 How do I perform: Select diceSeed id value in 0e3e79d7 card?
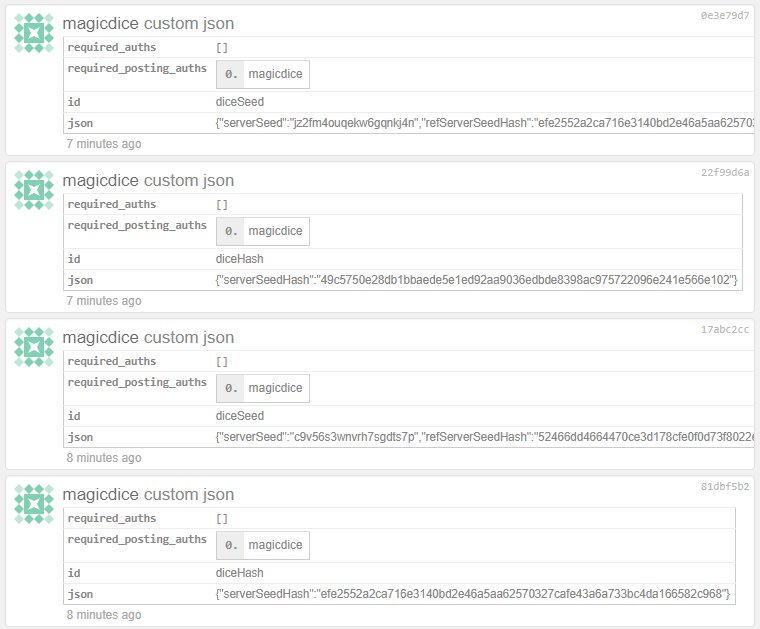(x=240, y=102)
